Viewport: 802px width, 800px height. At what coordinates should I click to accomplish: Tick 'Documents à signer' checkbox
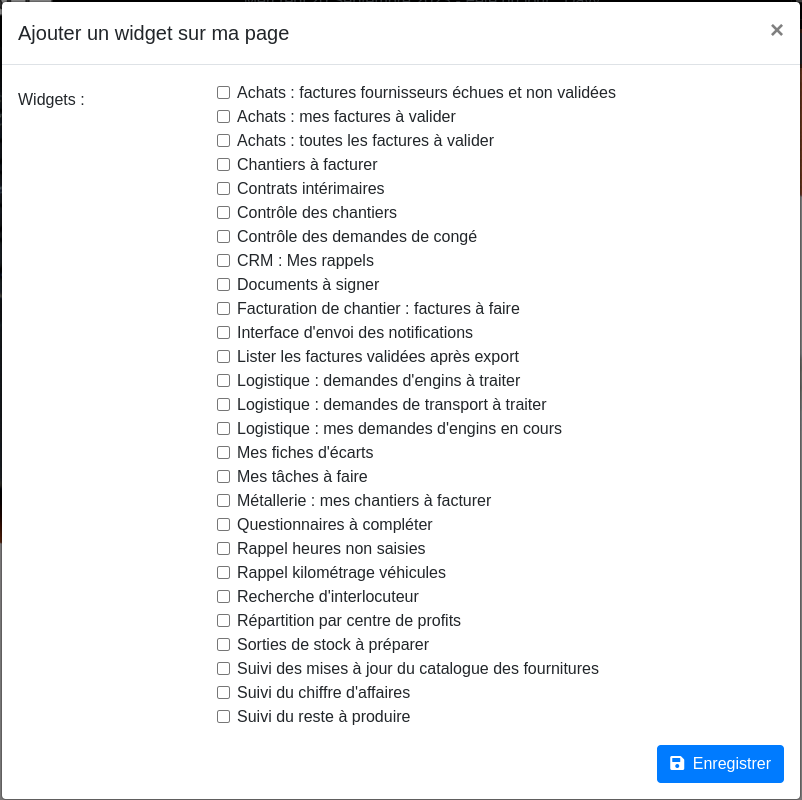(224, 285)
